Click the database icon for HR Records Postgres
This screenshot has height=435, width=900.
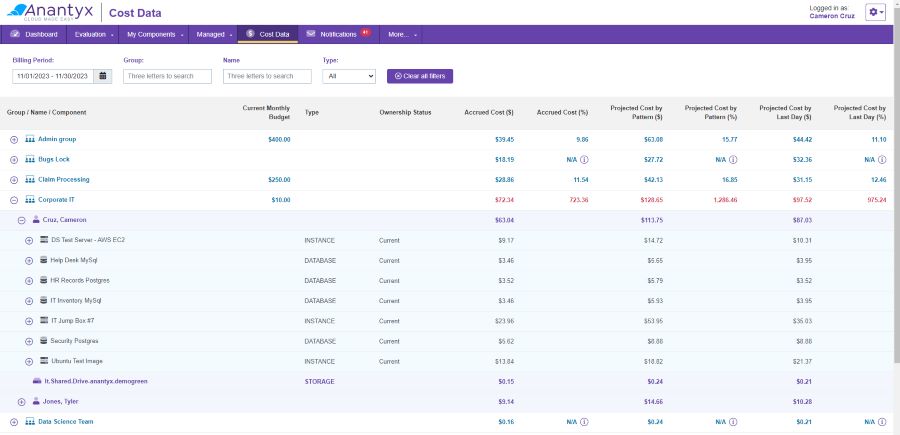click(44, 281)
